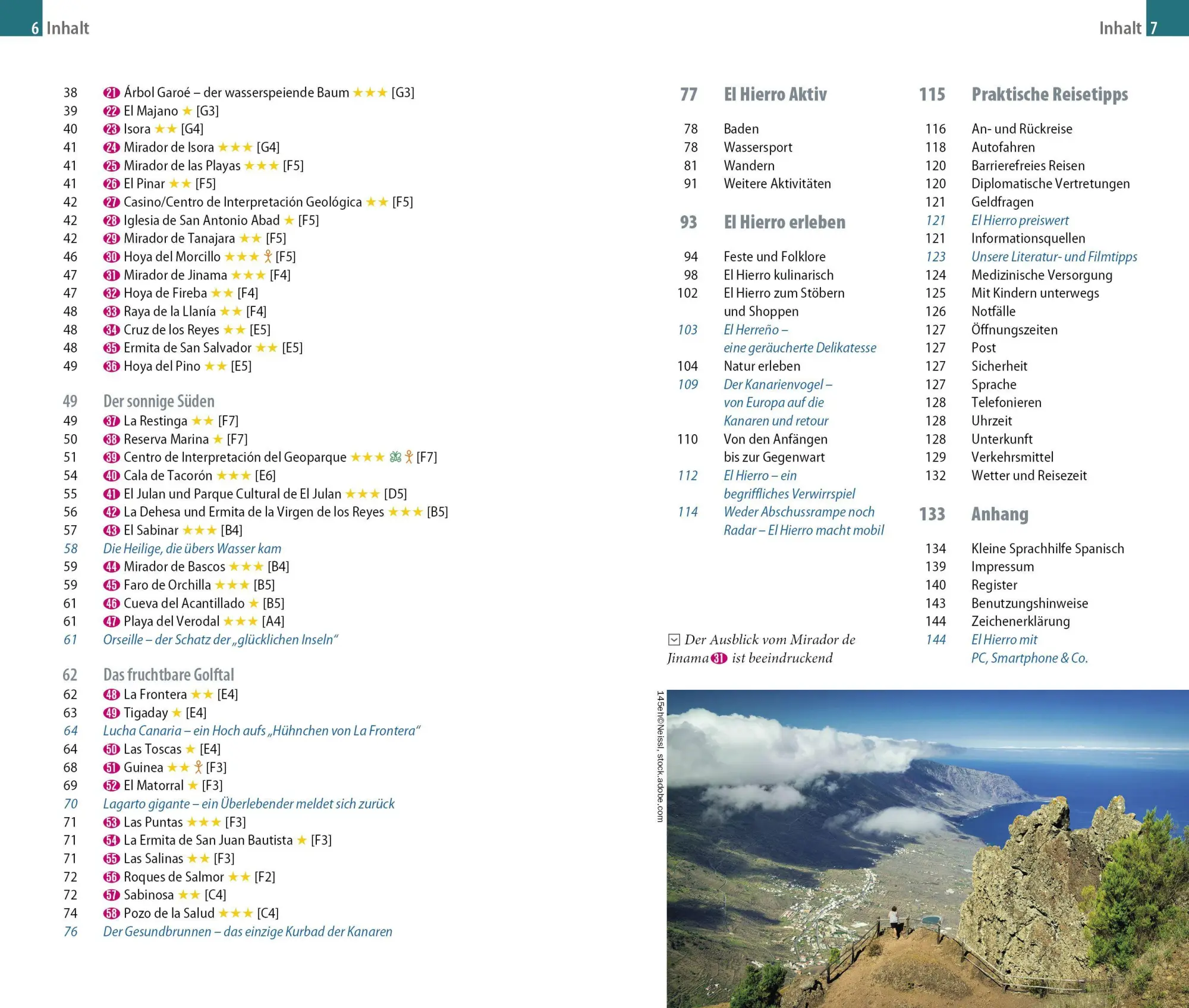1189x1008 pixels.
Task: Click the number 56 badge beside Roques de Salmor
Action: coord(112,877)
